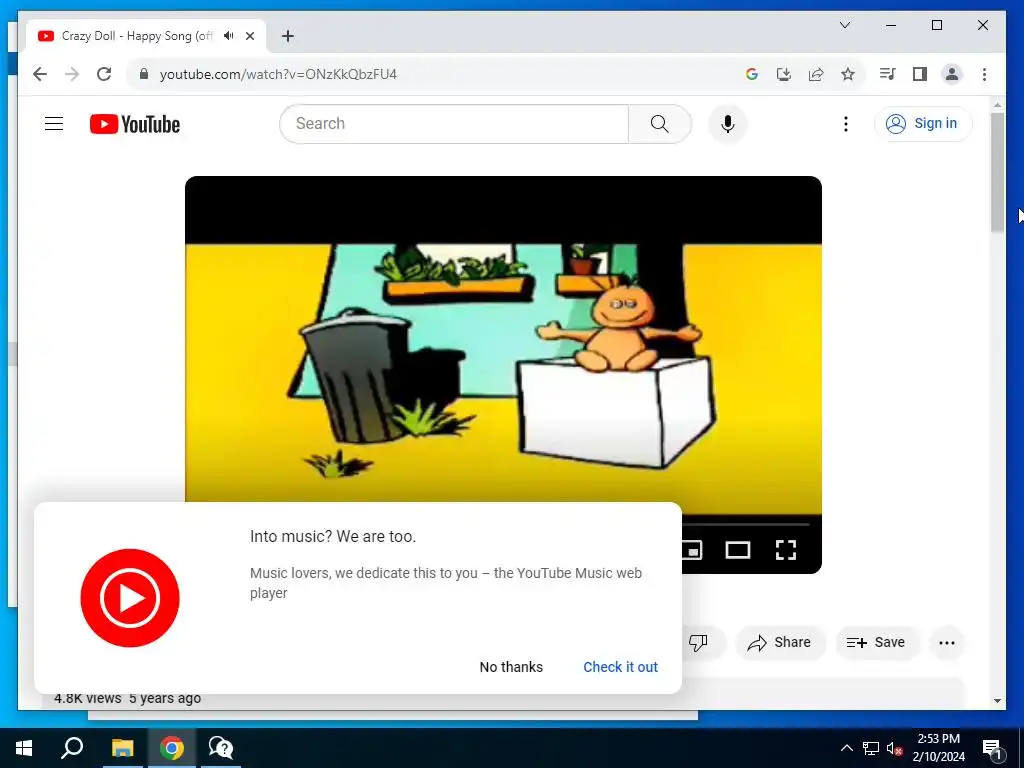The width and height of the screenshot is (1024, 768).
Task: Mute tab via speaker icon on tab
Action: 228,36
